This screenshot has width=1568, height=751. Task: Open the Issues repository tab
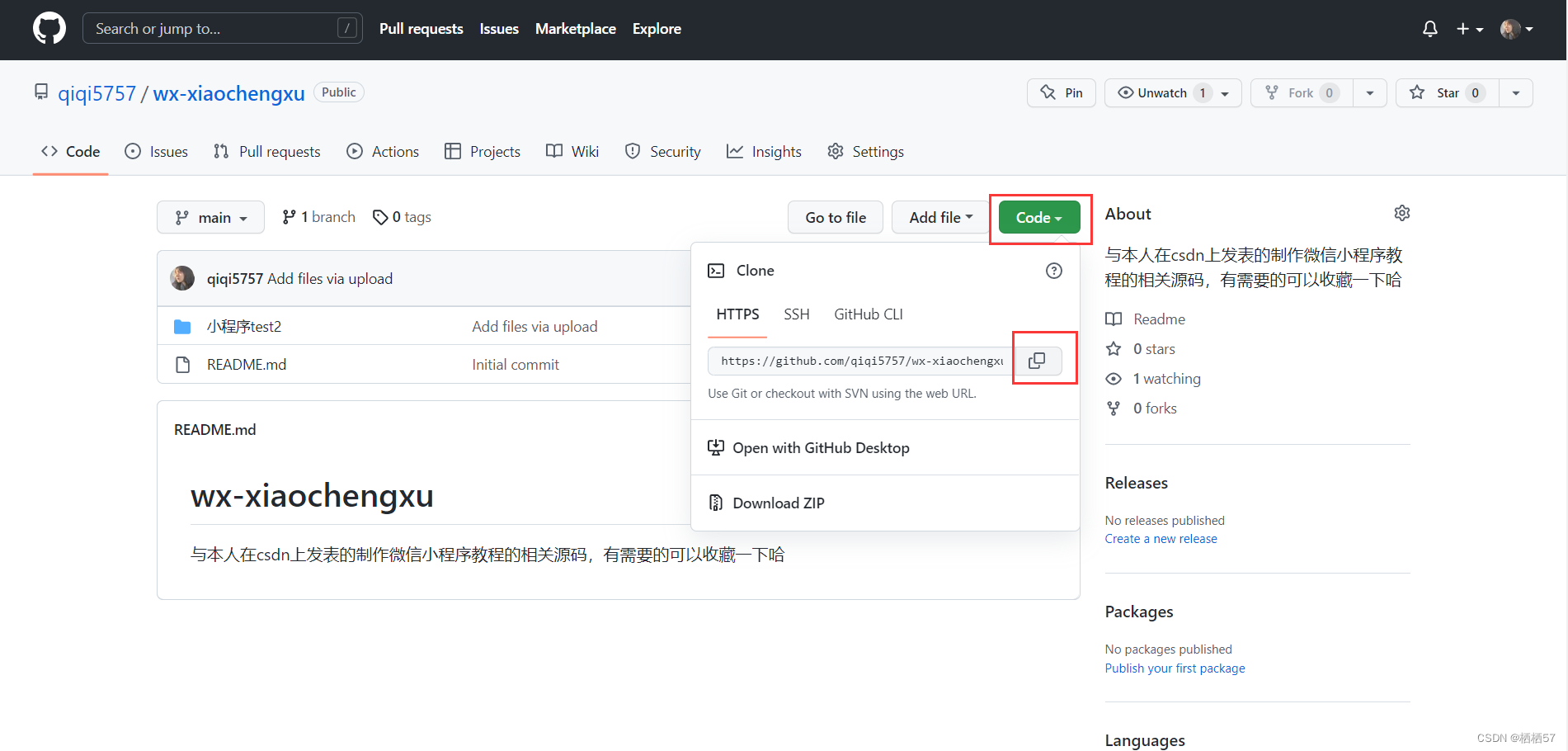[x=157, y=152]
